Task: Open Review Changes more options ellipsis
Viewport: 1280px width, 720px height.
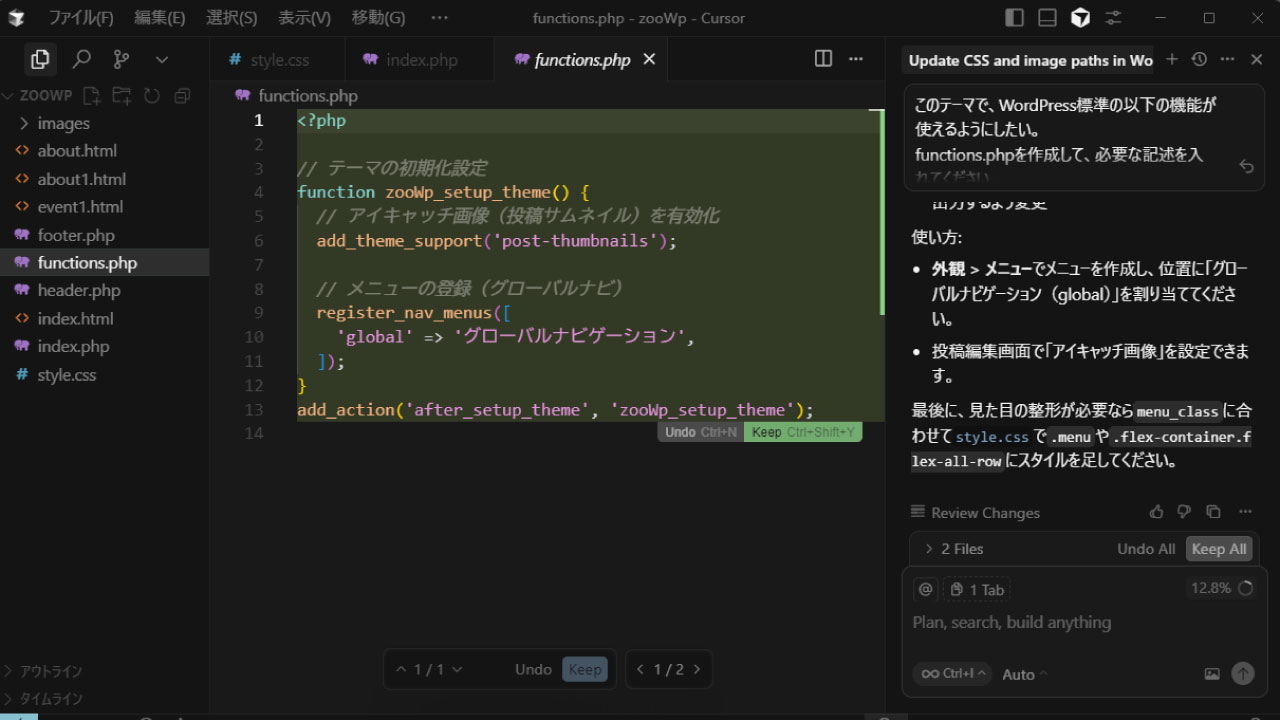Action: tap(1245, 512)
